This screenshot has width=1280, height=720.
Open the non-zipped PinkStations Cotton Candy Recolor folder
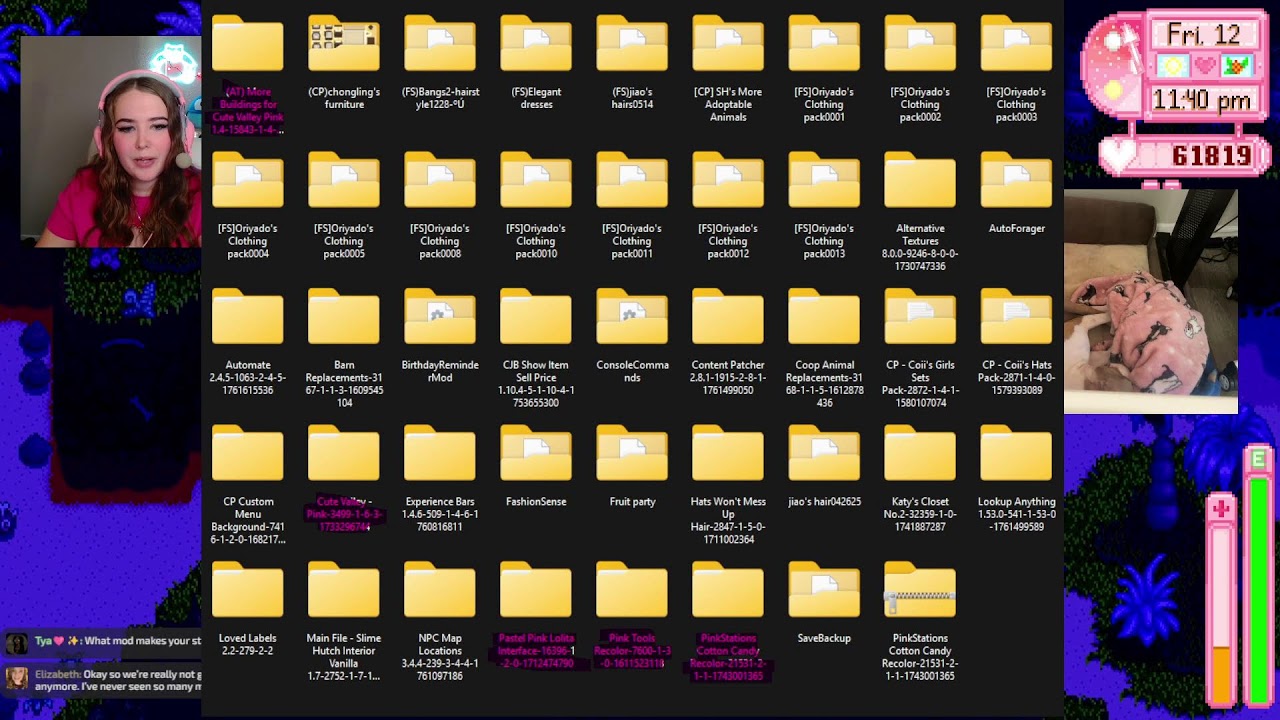(x=728, y=591)
